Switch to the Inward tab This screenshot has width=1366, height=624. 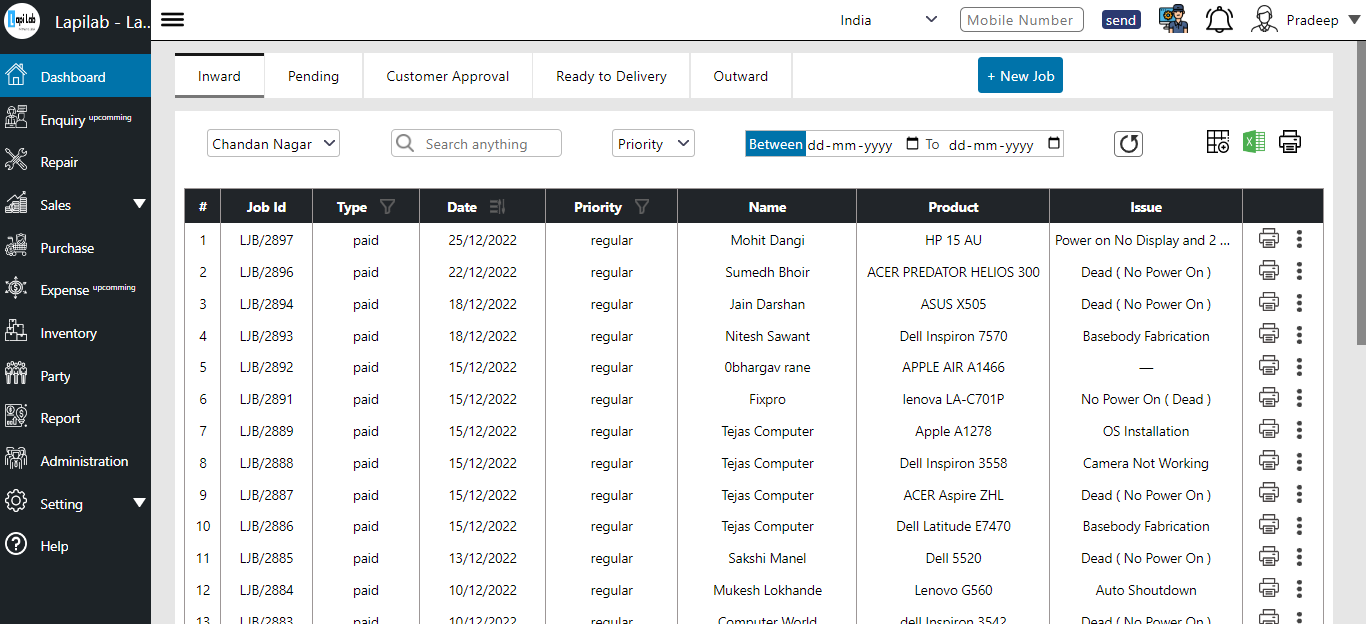click(219, 76)
